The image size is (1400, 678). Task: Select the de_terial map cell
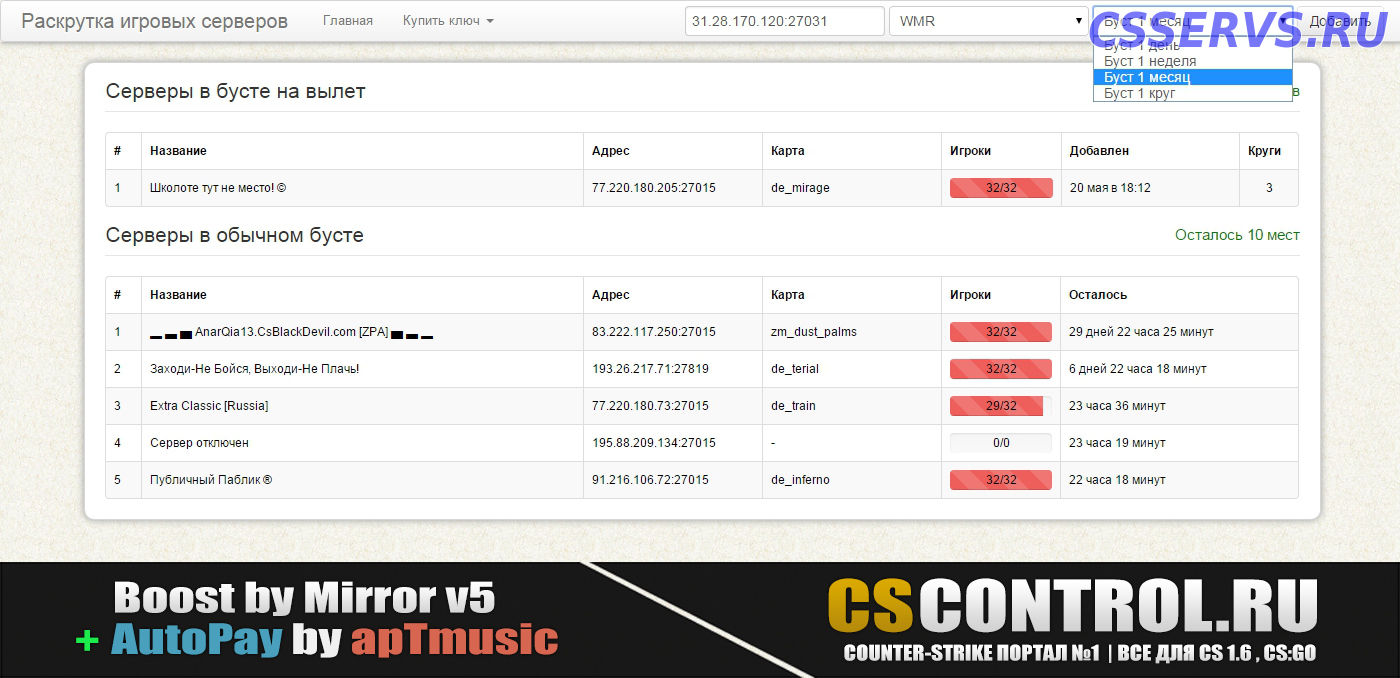coord(795,369)
